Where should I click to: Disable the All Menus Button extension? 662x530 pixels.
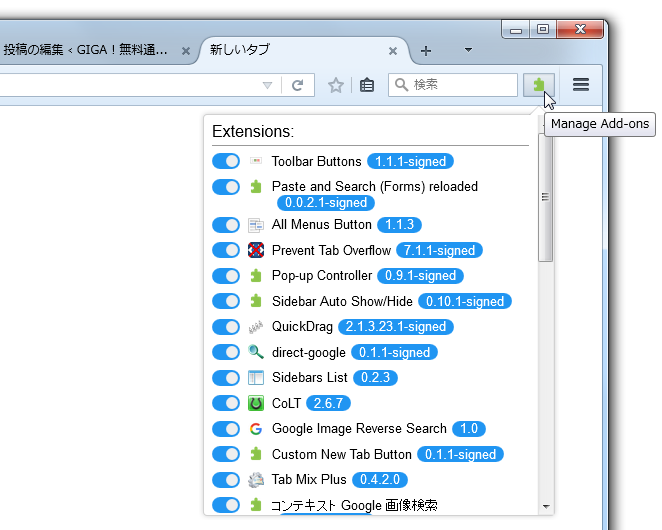point(226,225)
